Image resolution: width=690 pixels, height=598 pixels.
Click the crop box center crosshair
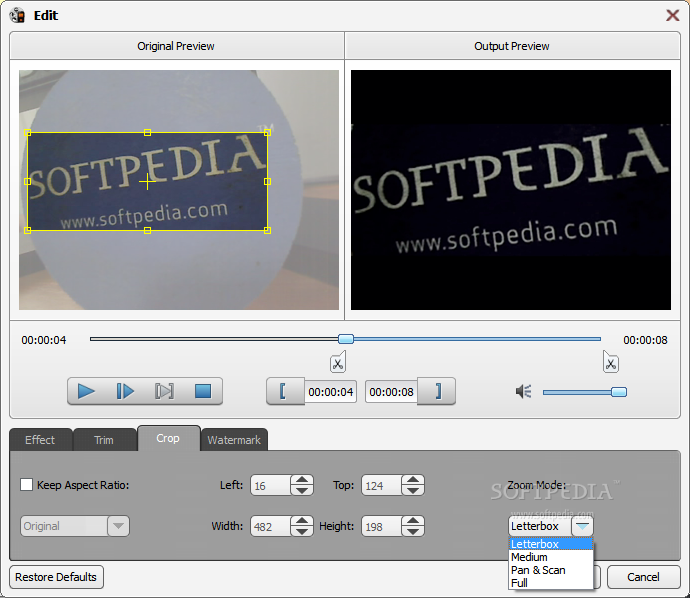click(x=147, y=181)
